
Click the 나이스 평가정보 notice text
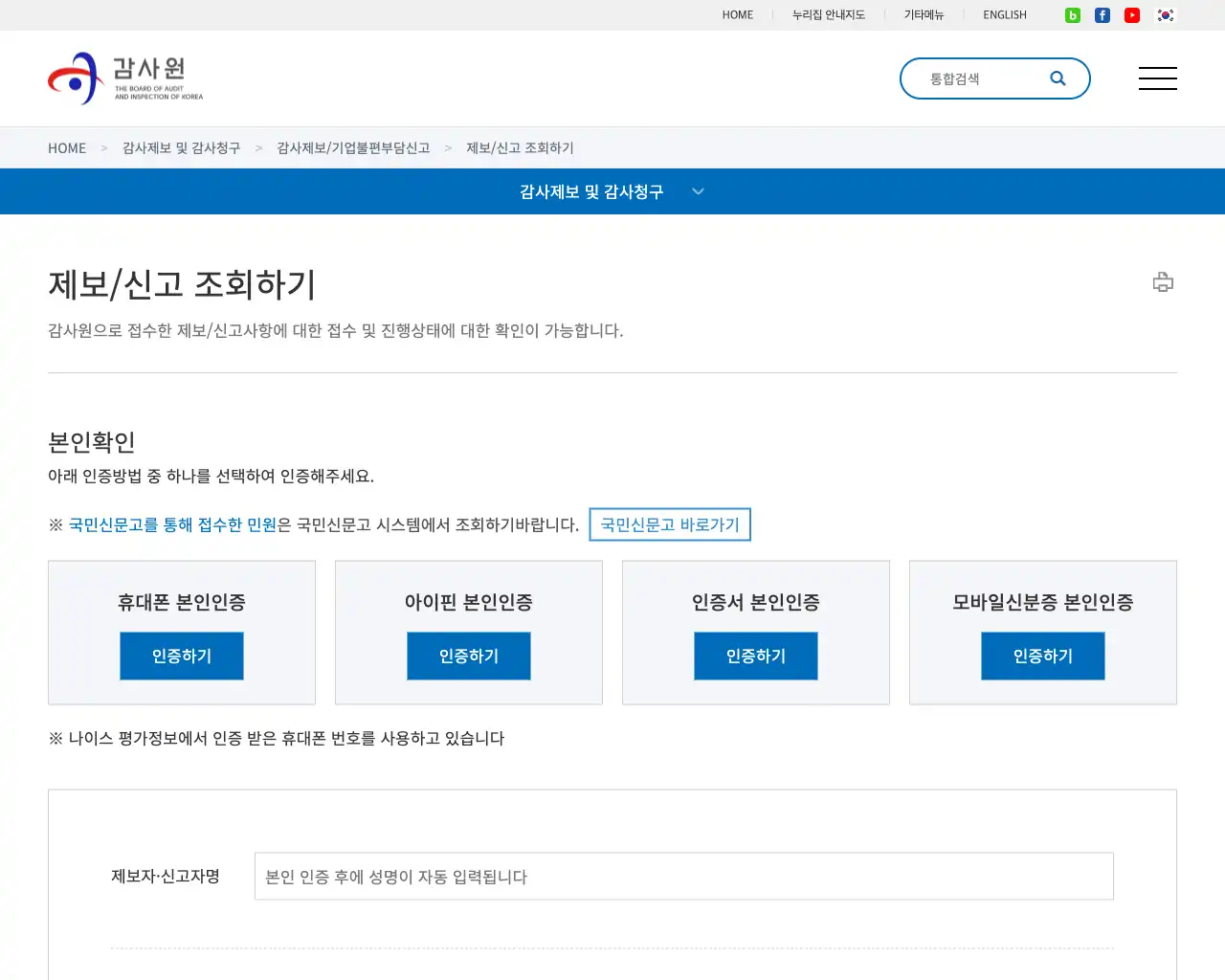click(x=277, y=739)
